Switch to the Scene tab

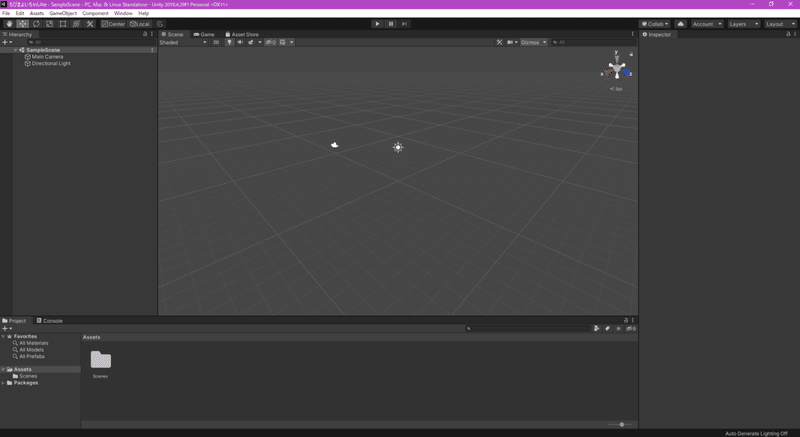[172, 35]
